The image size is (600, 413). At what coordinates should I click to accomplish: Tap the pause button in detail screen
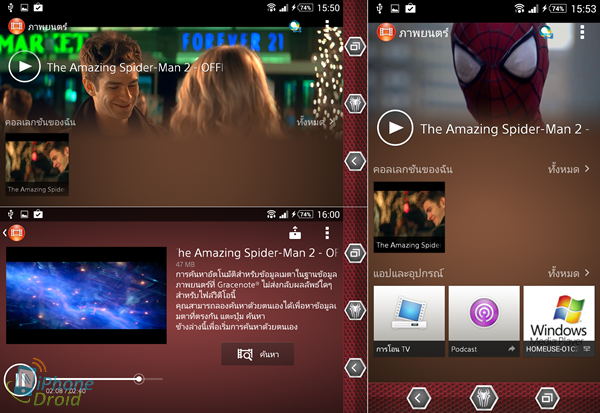(x=20, y=380)
